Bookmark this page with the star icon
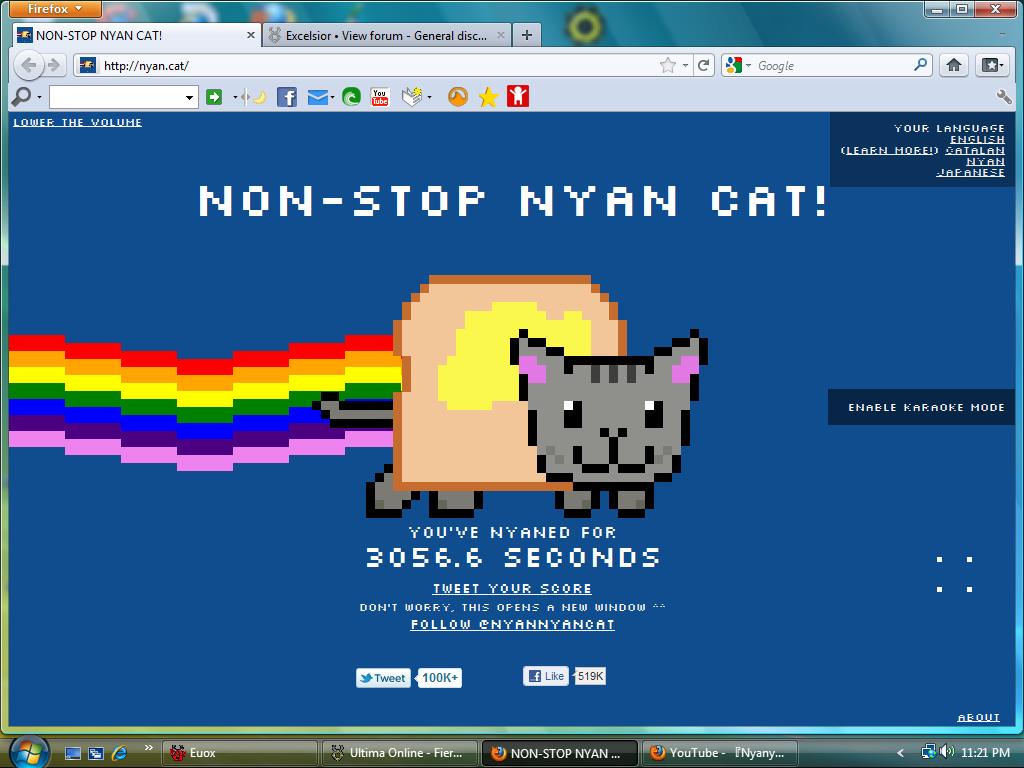1024x768 pixels. [667, 65]
